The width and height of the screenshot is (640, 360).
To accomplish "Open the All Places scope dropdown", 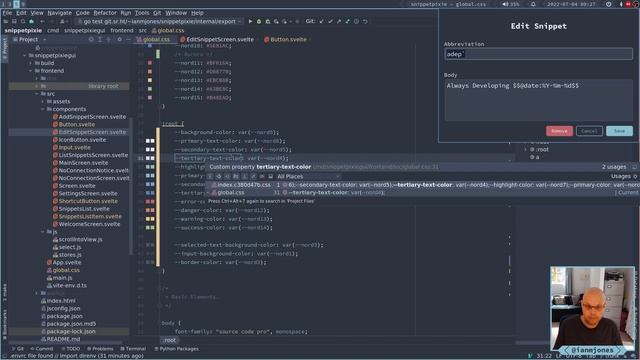I will tap(308, 176).
